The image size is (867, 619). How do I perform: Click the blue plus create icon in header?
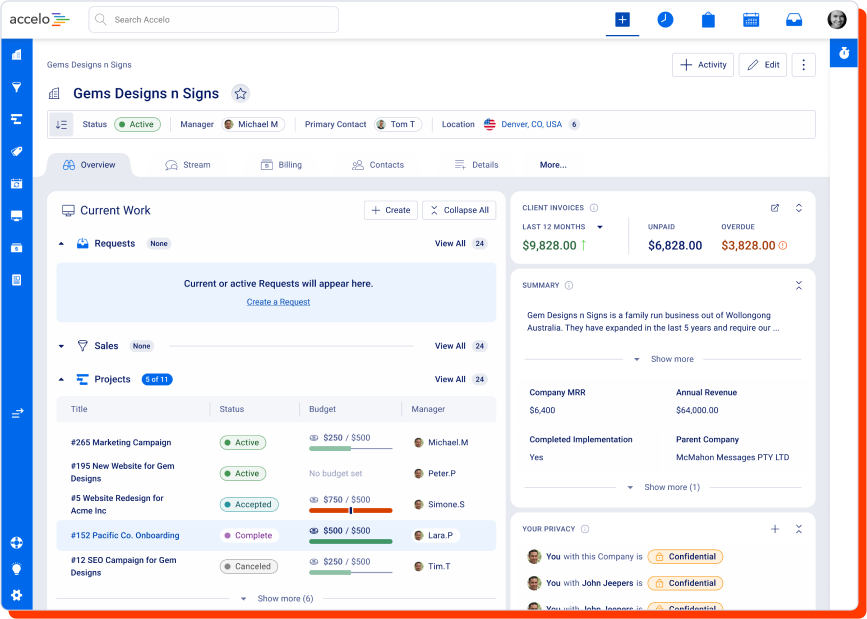pyautogui.click(x=623, y=20)
